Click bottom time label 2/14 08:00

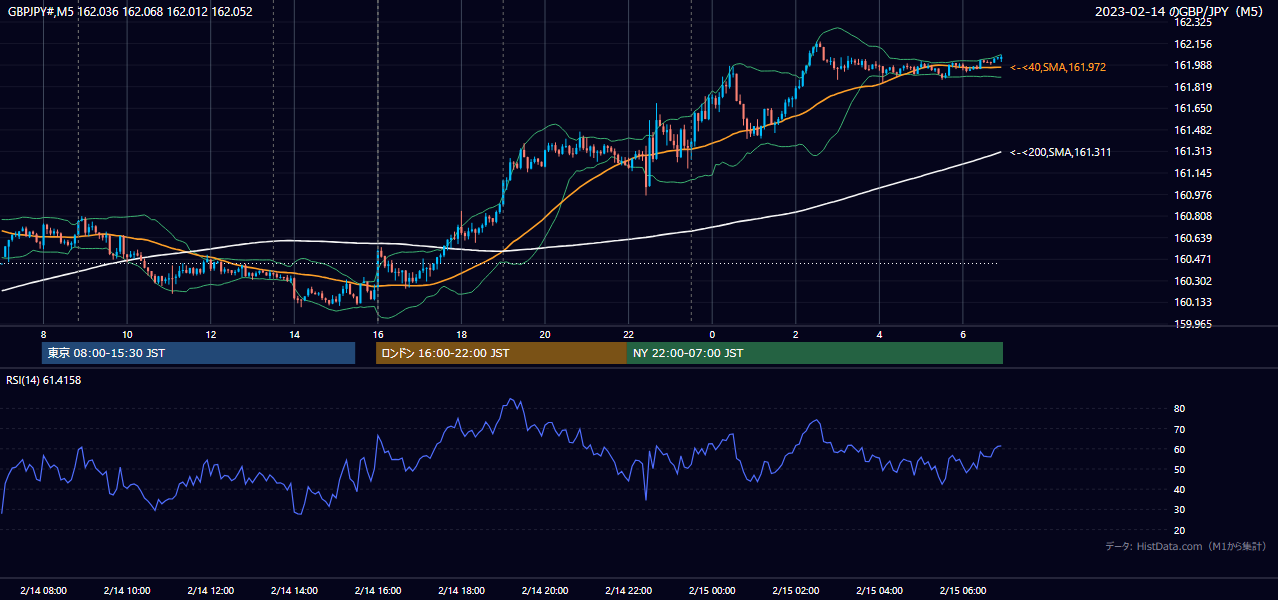point(43,590)
